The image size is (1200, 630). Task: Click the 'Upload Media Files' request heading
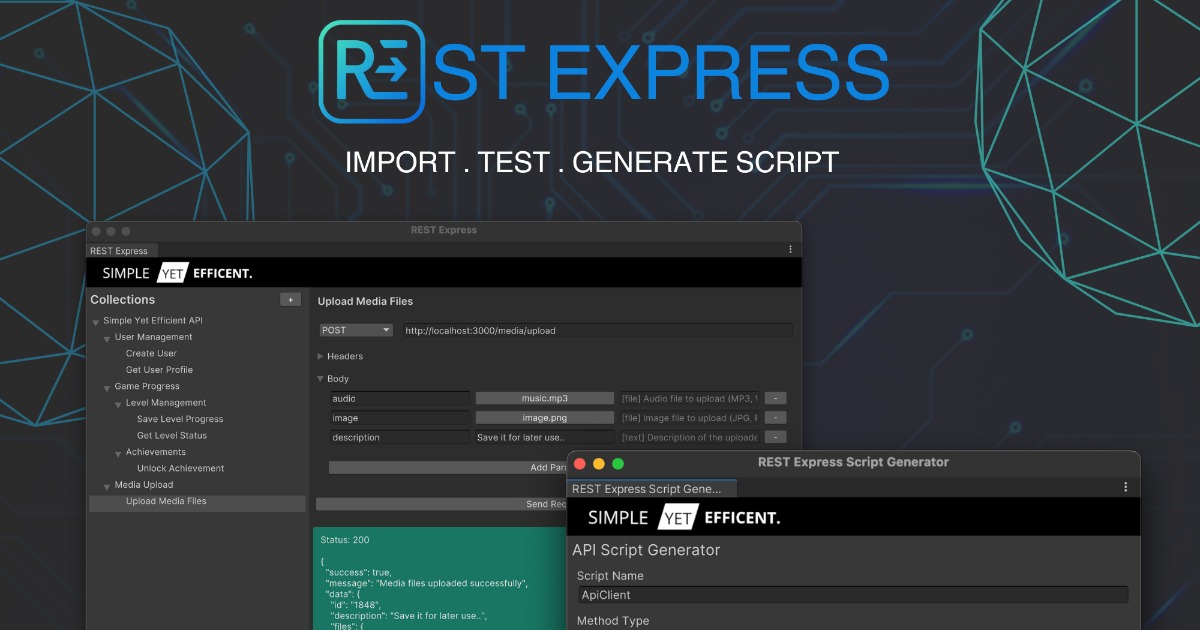365,301
